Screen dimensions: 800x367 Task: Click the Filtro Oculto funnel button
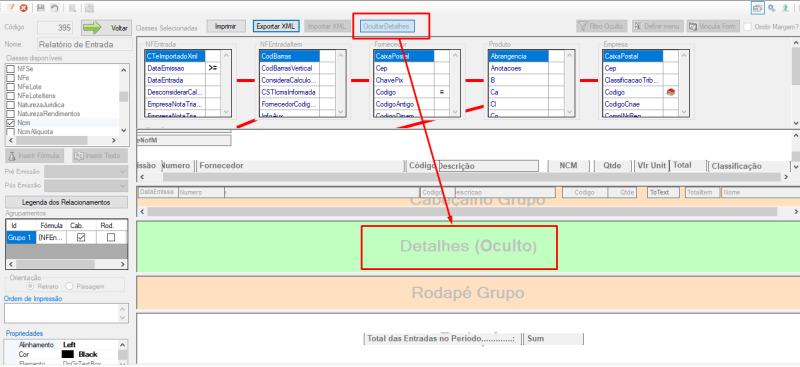coord(603,26)
